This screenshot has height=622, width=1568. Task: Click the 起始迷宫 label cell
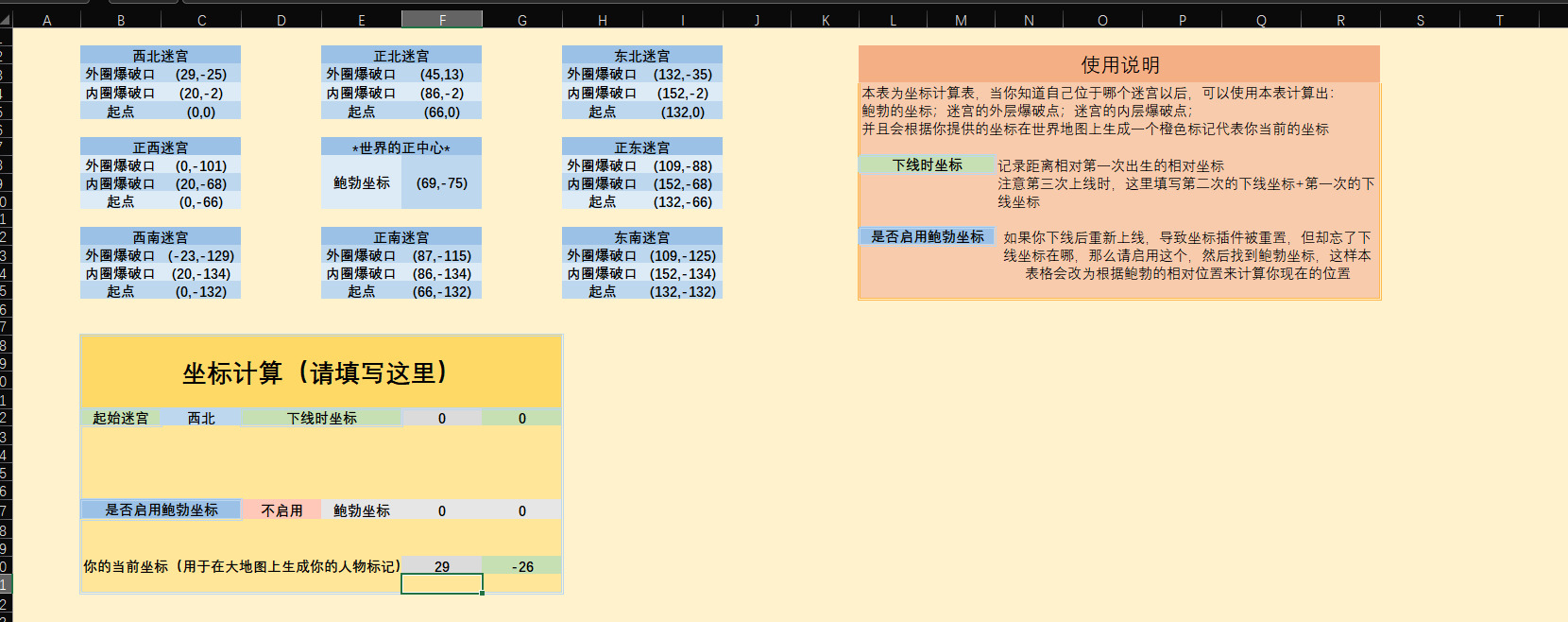[121, 418]
